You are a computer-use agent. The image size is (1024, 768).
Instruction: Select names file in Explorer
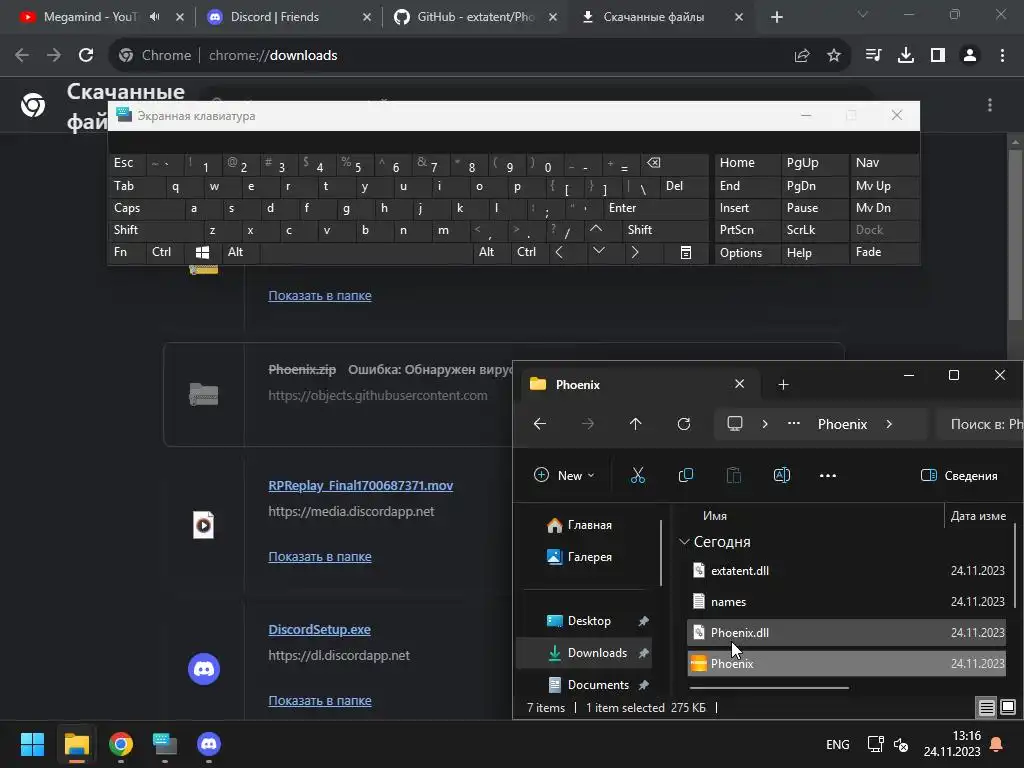point(846,601)
